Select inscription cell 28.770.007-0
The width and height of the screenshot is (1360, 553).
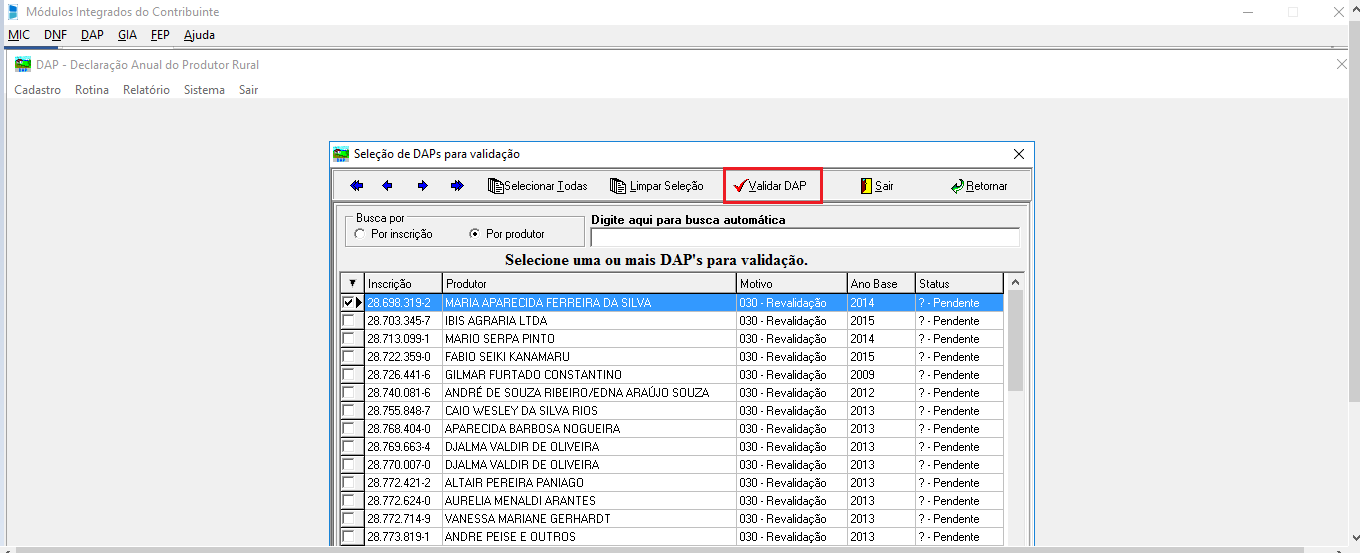click(x=403, y=465)
